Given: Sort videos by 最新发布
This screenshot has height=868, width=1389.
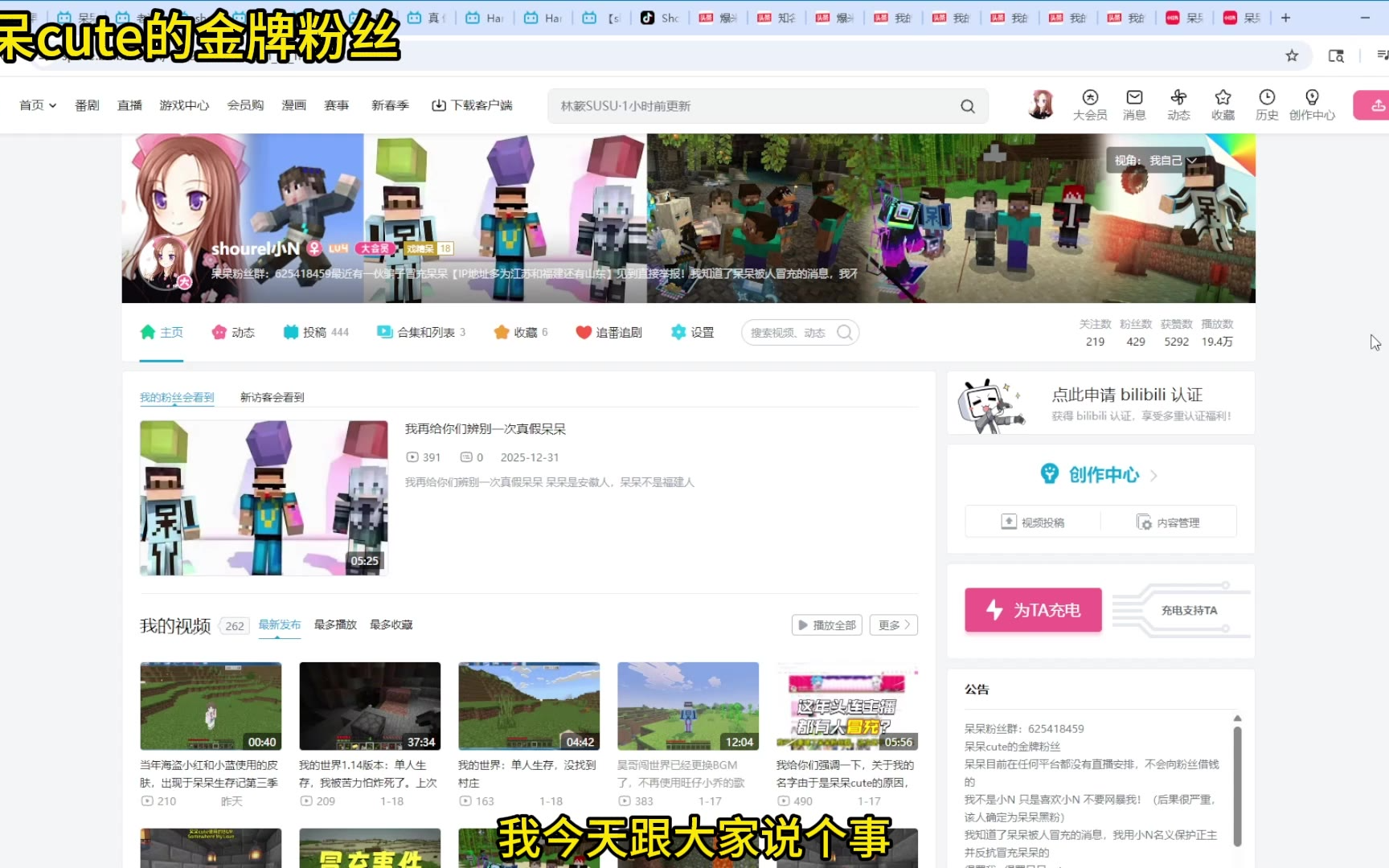Looking at the screenshot, I should point(280,625).
